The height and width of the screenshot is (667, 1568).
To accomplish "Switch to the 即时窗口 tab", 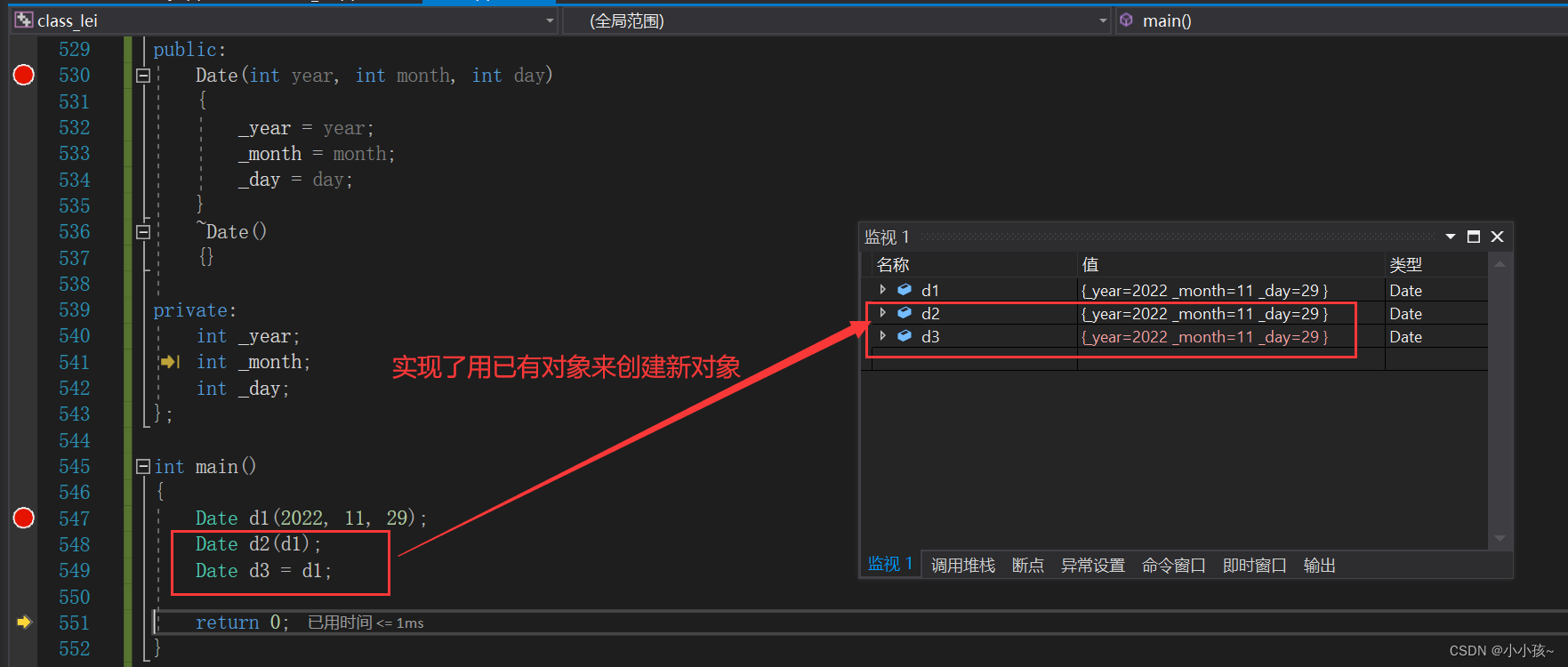I will tap(1255, 566).
